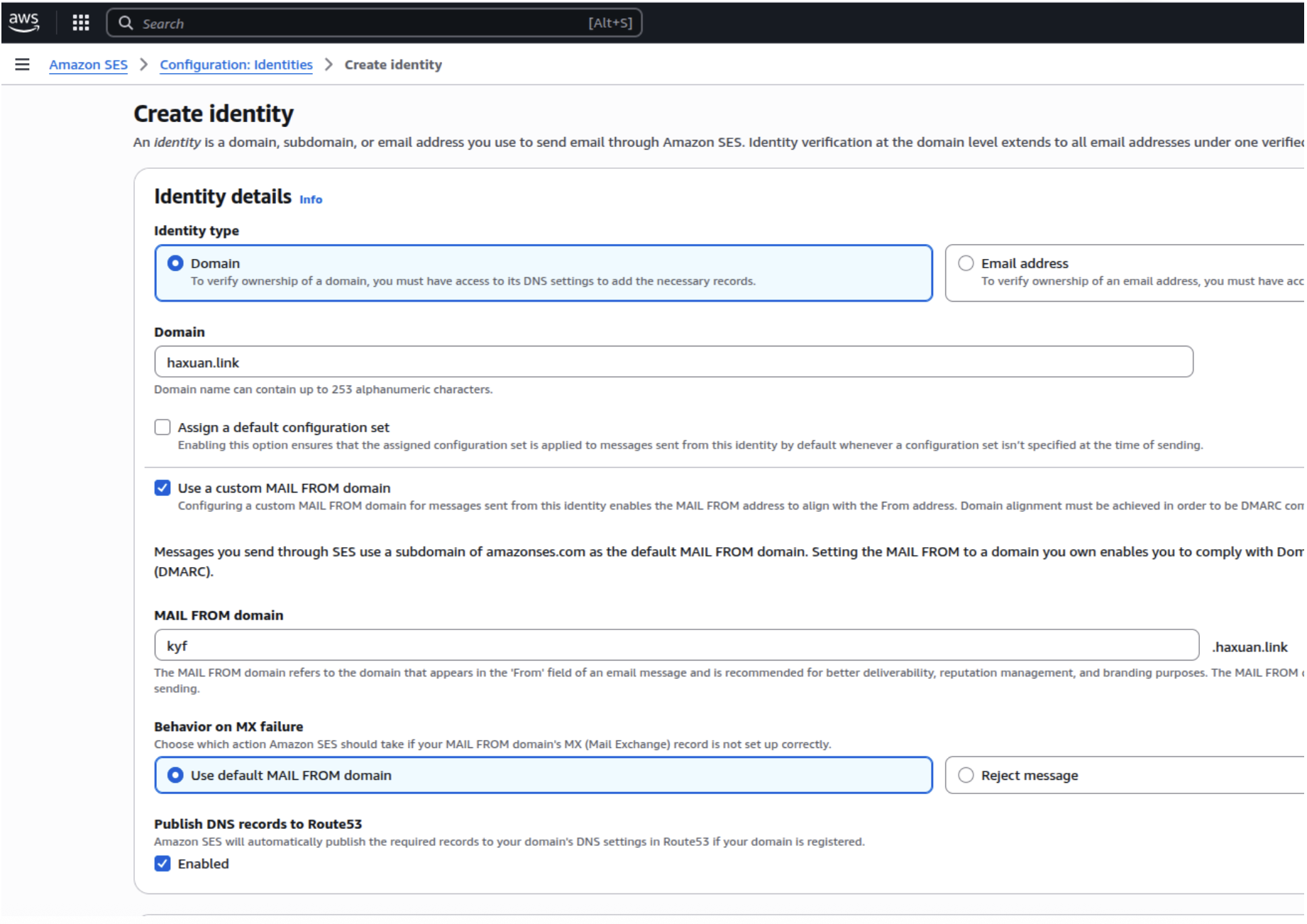Open the Configuration: Identities breadcrumb
1307x924 pixels.
pyautogui.click(x=236, y=65)
